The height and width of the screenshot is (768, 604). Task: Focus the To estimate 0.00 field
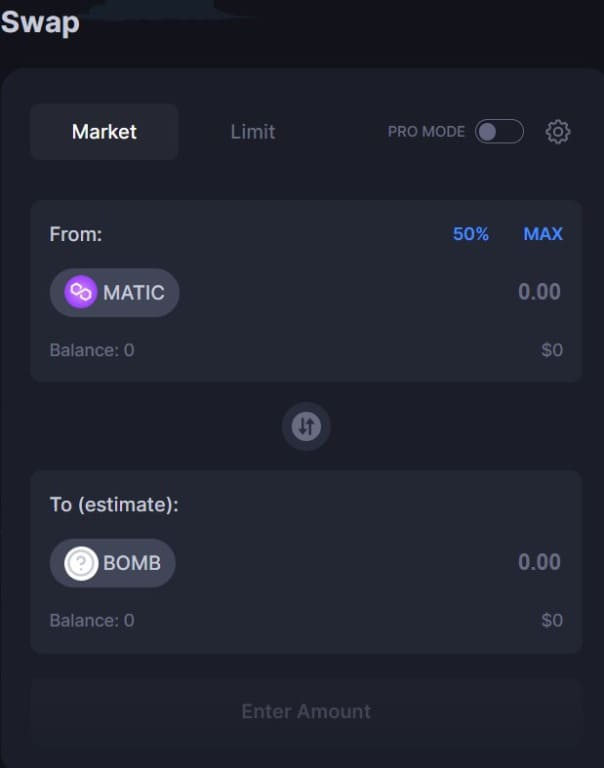pos(539,562)
